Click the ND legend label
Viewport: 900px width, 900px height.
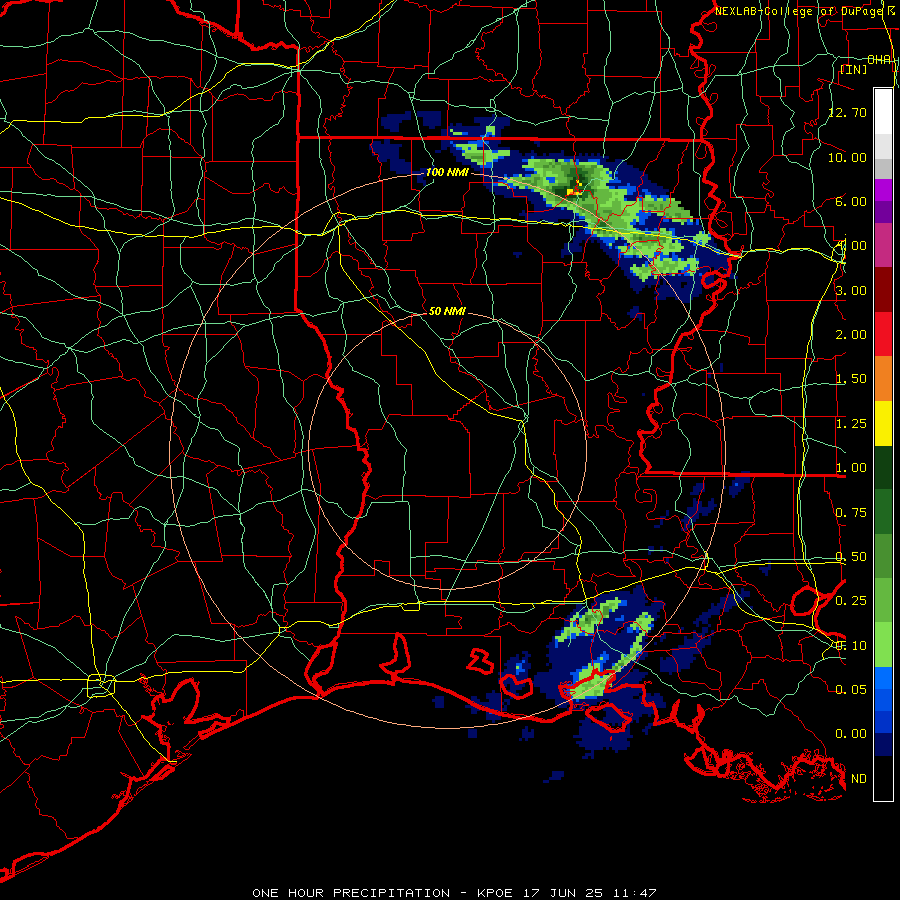click(x=859, y=779)
